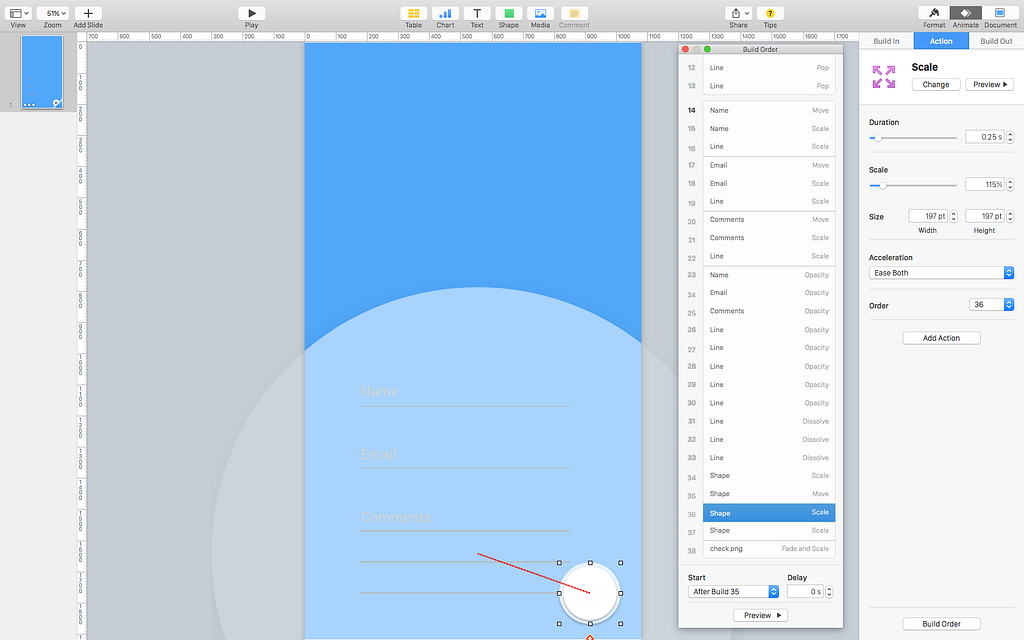Select build 35 Shape Move row
The image size is (1024, 640).
(x=769, y=494)
